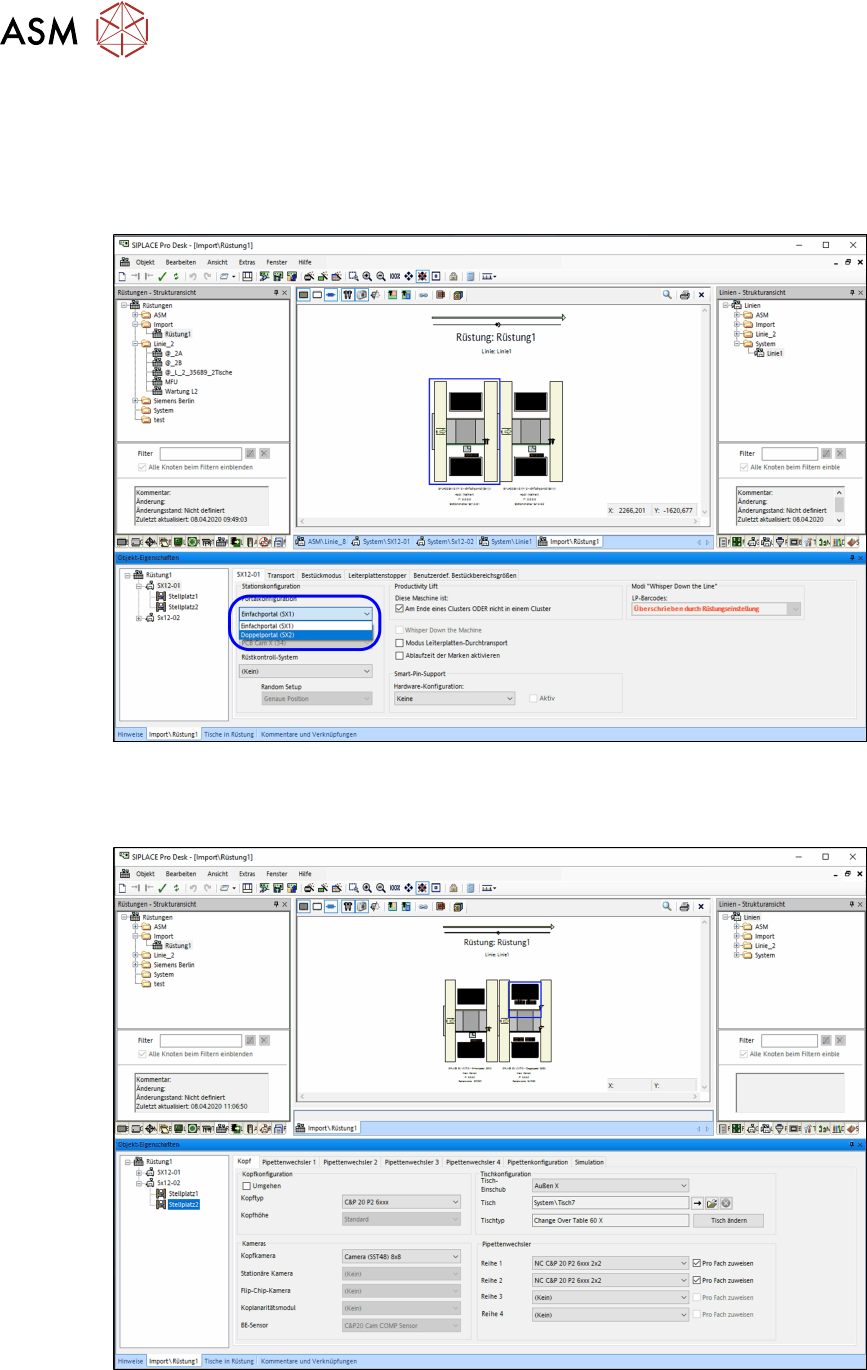
Task: Click the open folder icon beside Tisch field
Action: 712,1202
